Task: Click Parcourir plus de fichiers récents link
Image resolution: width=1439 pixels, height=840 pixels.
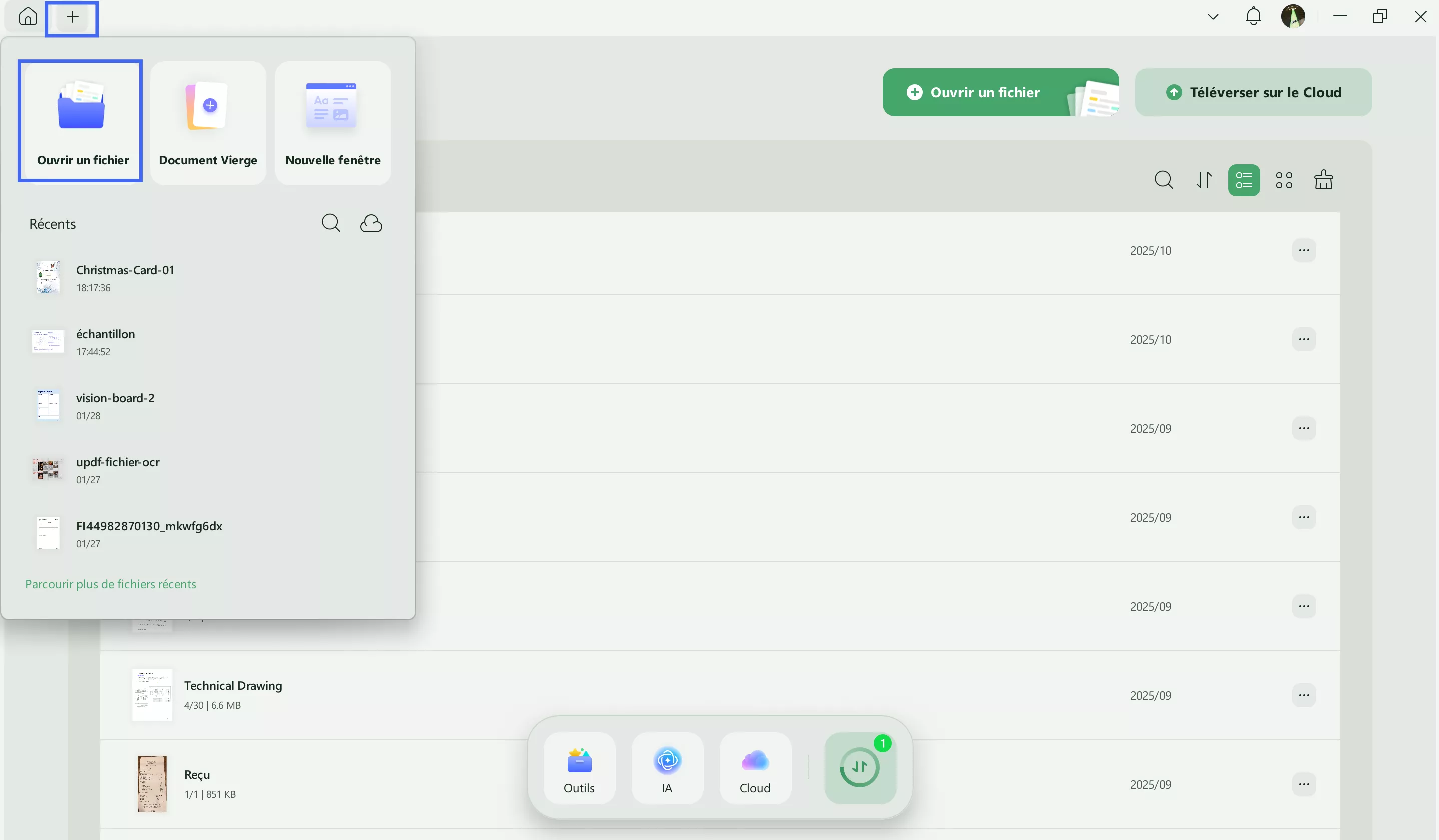Action: (110, 584)
